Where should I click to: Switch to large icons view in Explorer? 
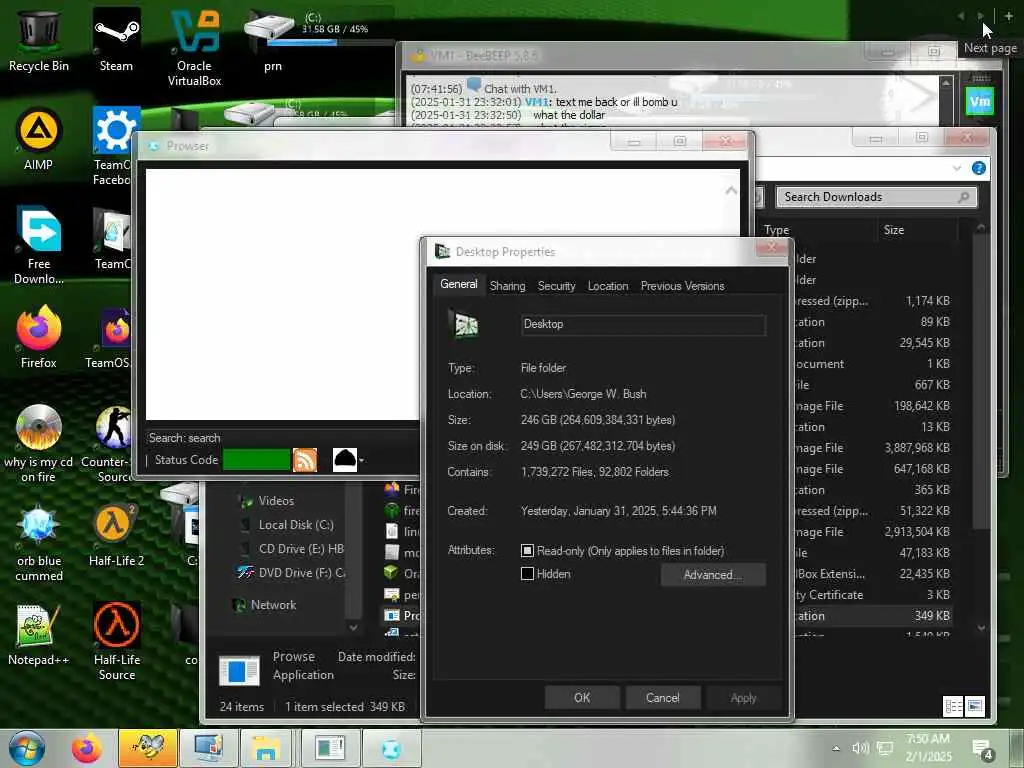tap(975, 706)
